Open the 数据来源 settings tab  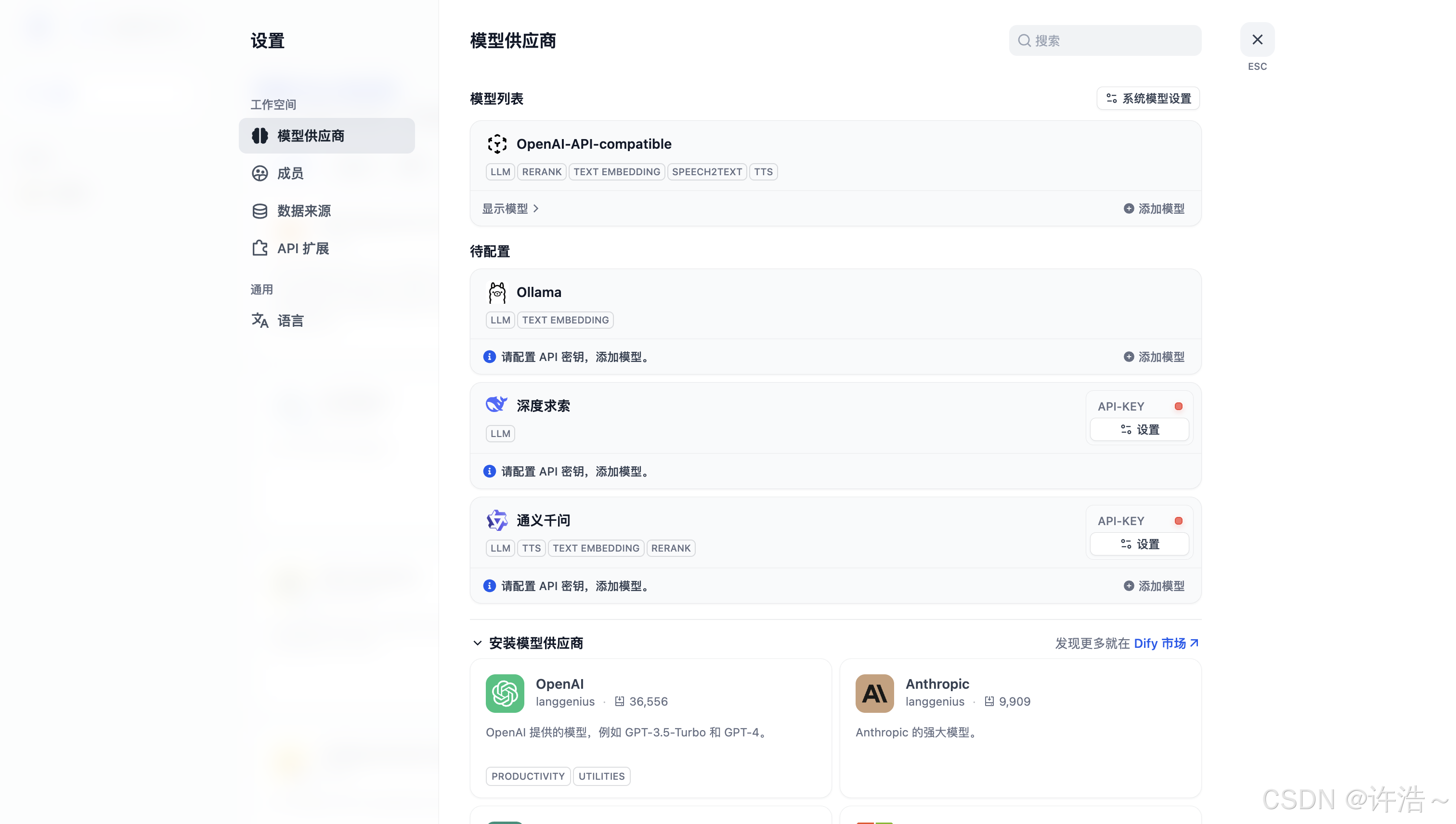(x=303, y=211)
